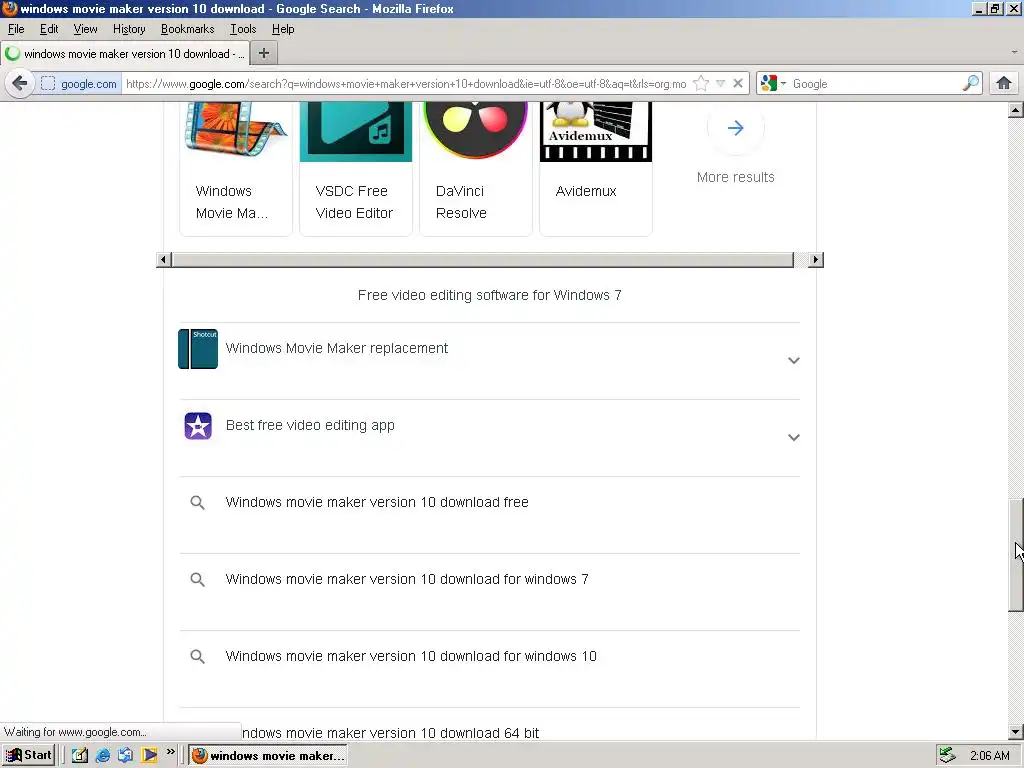Expand the Best free video editing app chevron
Viewport: 1024px width, 768px height.
793,438
